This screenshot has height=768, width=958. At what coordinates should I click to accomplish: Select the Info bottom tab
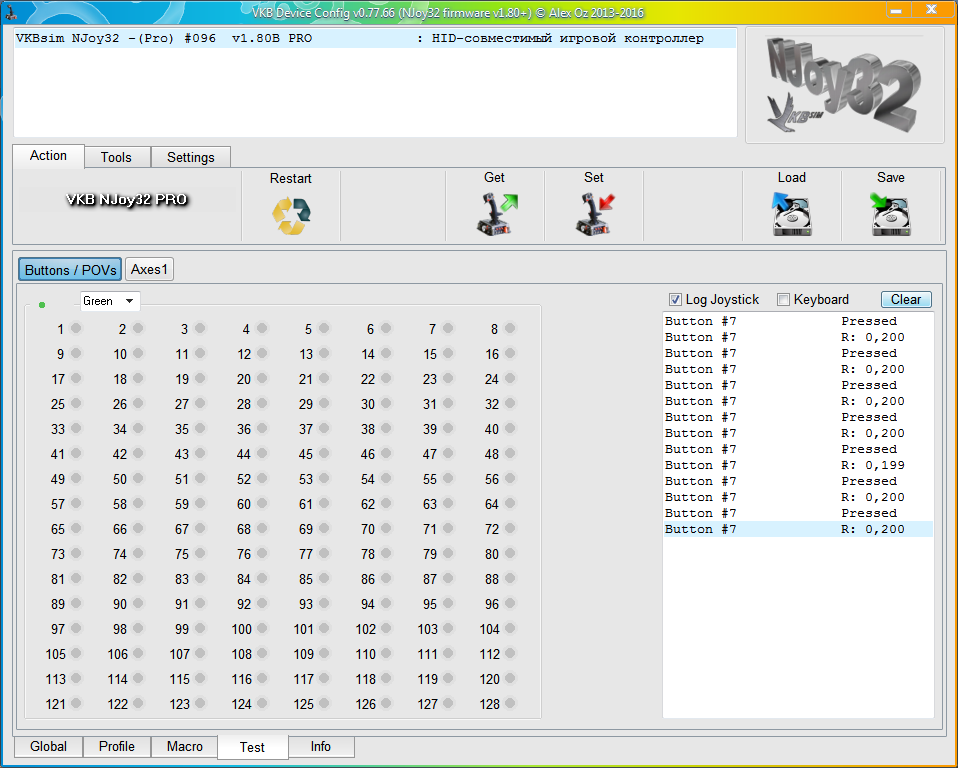tap(320, 747)
